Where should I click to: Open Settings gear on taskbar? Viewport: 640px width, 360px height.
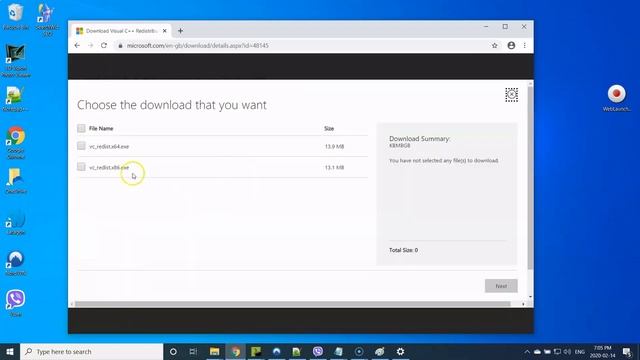[x=400, y=351]
